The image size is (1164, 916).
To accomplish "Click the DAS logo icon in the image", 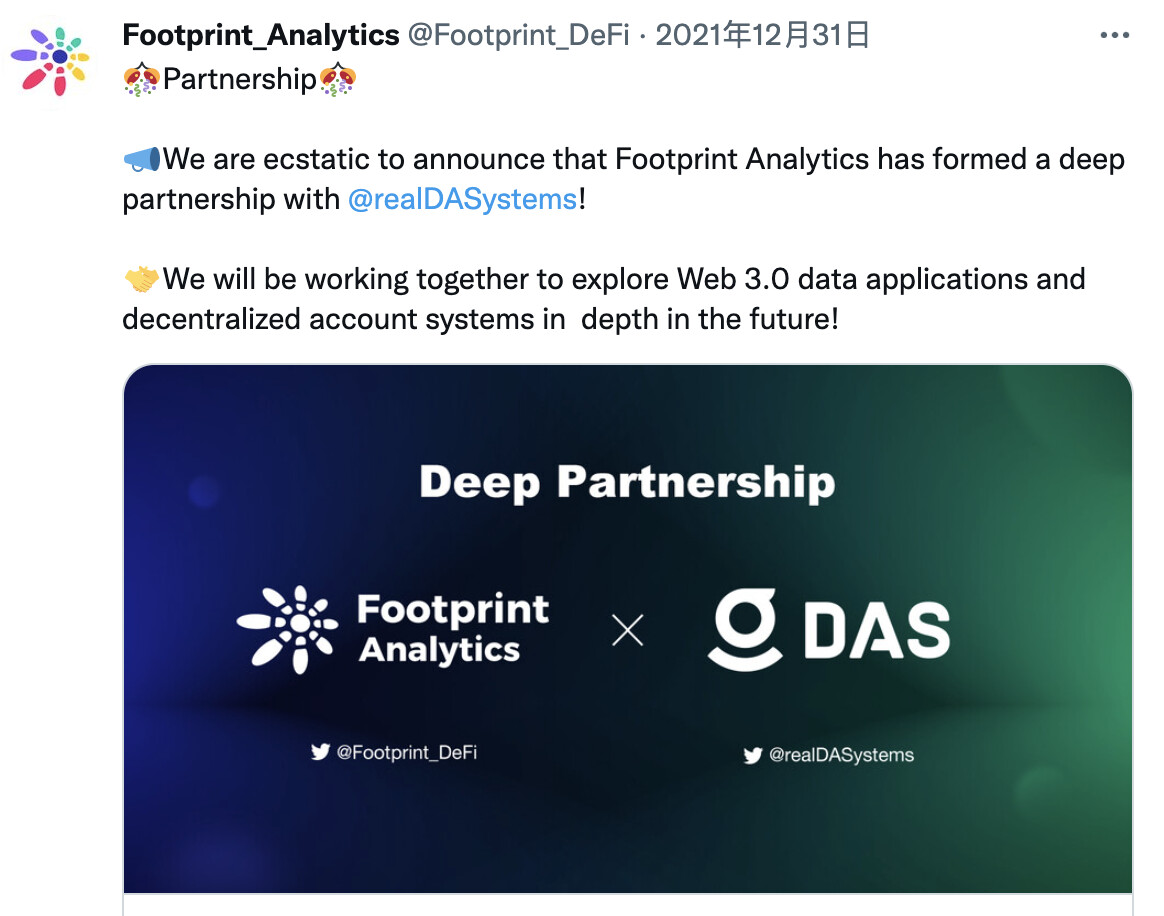I will (x=745, y=630).
